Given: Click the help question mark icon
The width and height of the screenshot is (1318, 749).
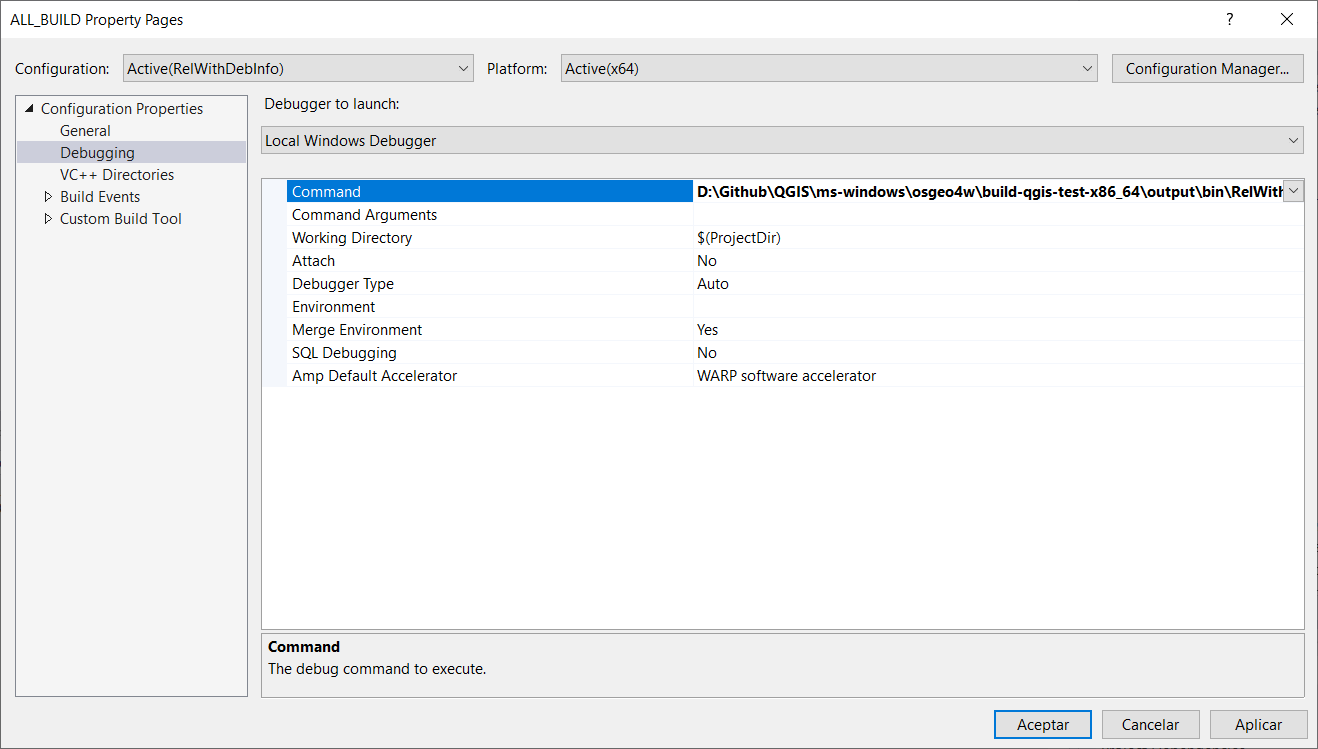Looking at the screenshot, I should [x=1229, y=19].
